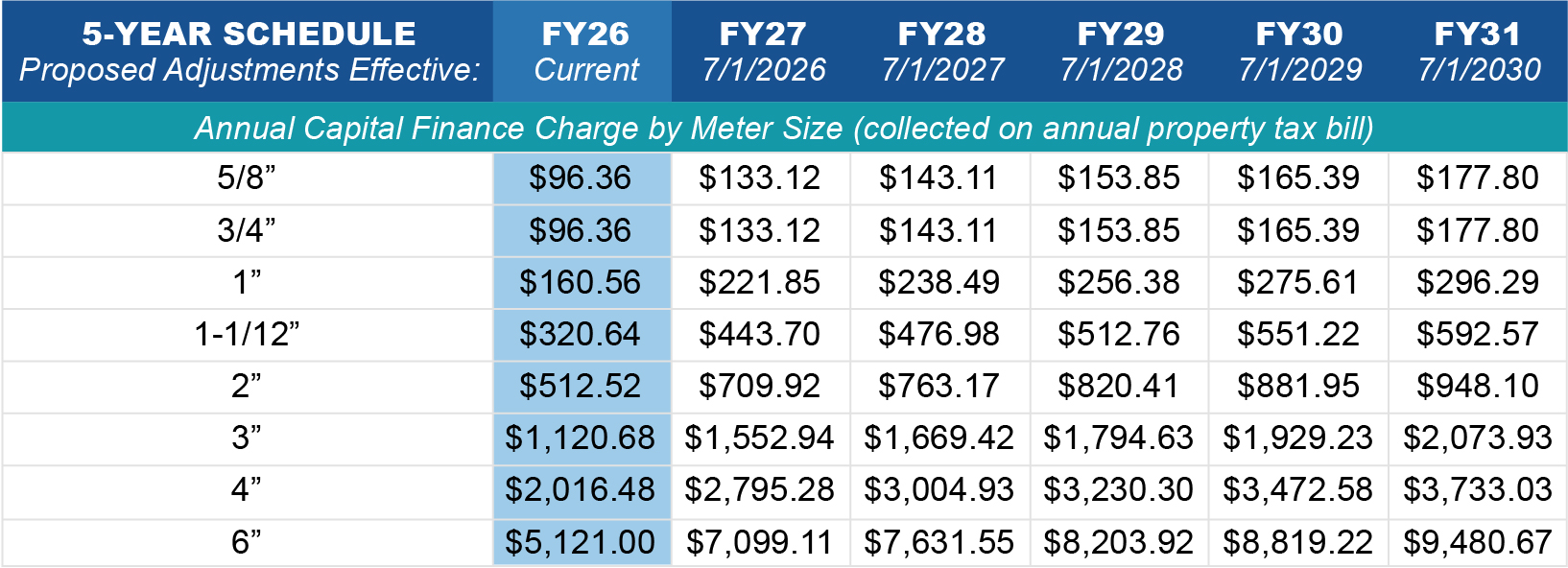Image resolution: width=1568 pixels, height=568 pixels.
Task: Select the 5/8" meter size row label
Action: point(247,178)
